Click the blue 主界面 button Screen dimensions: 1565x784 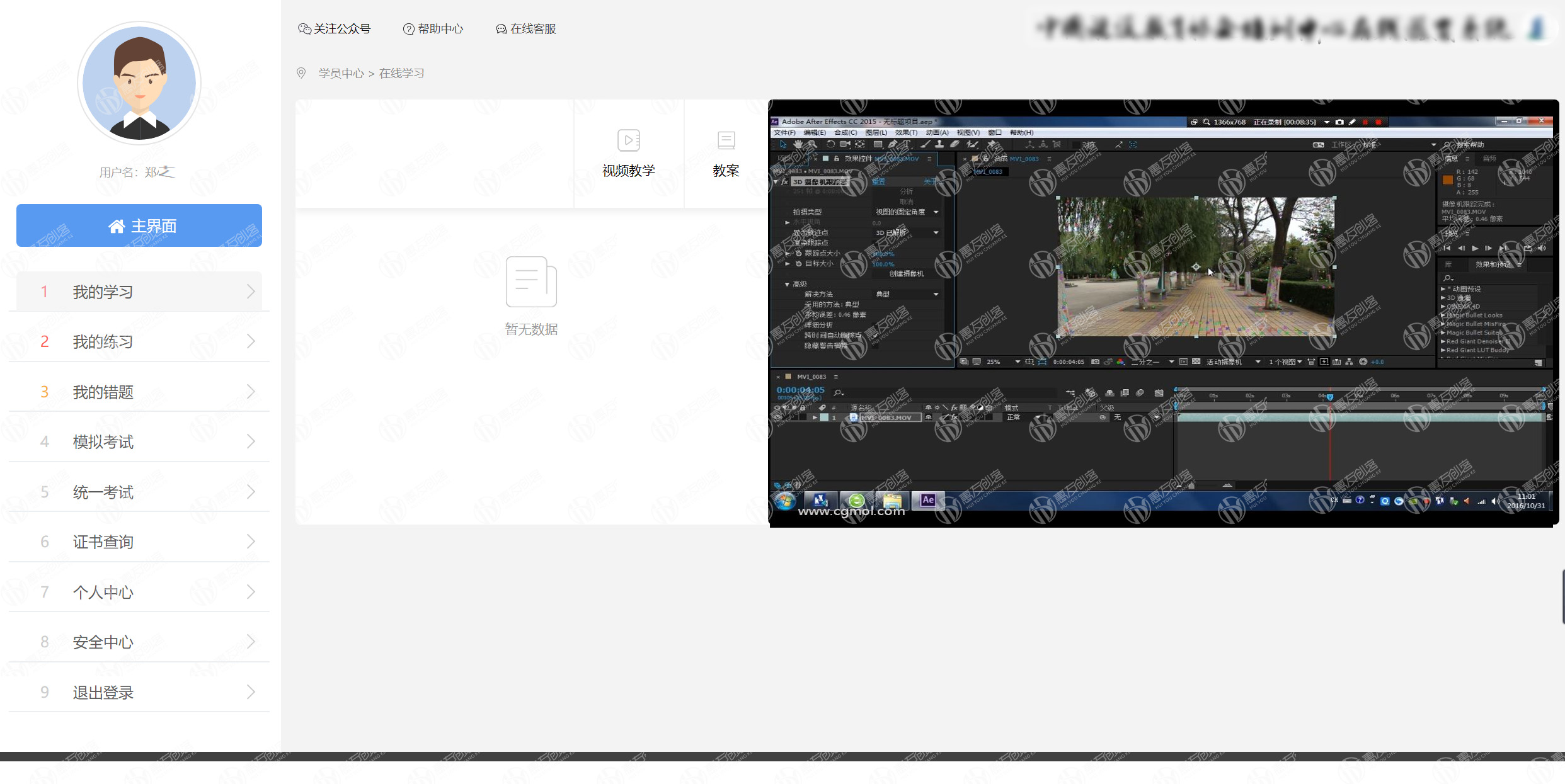click(x=139, y=225)
